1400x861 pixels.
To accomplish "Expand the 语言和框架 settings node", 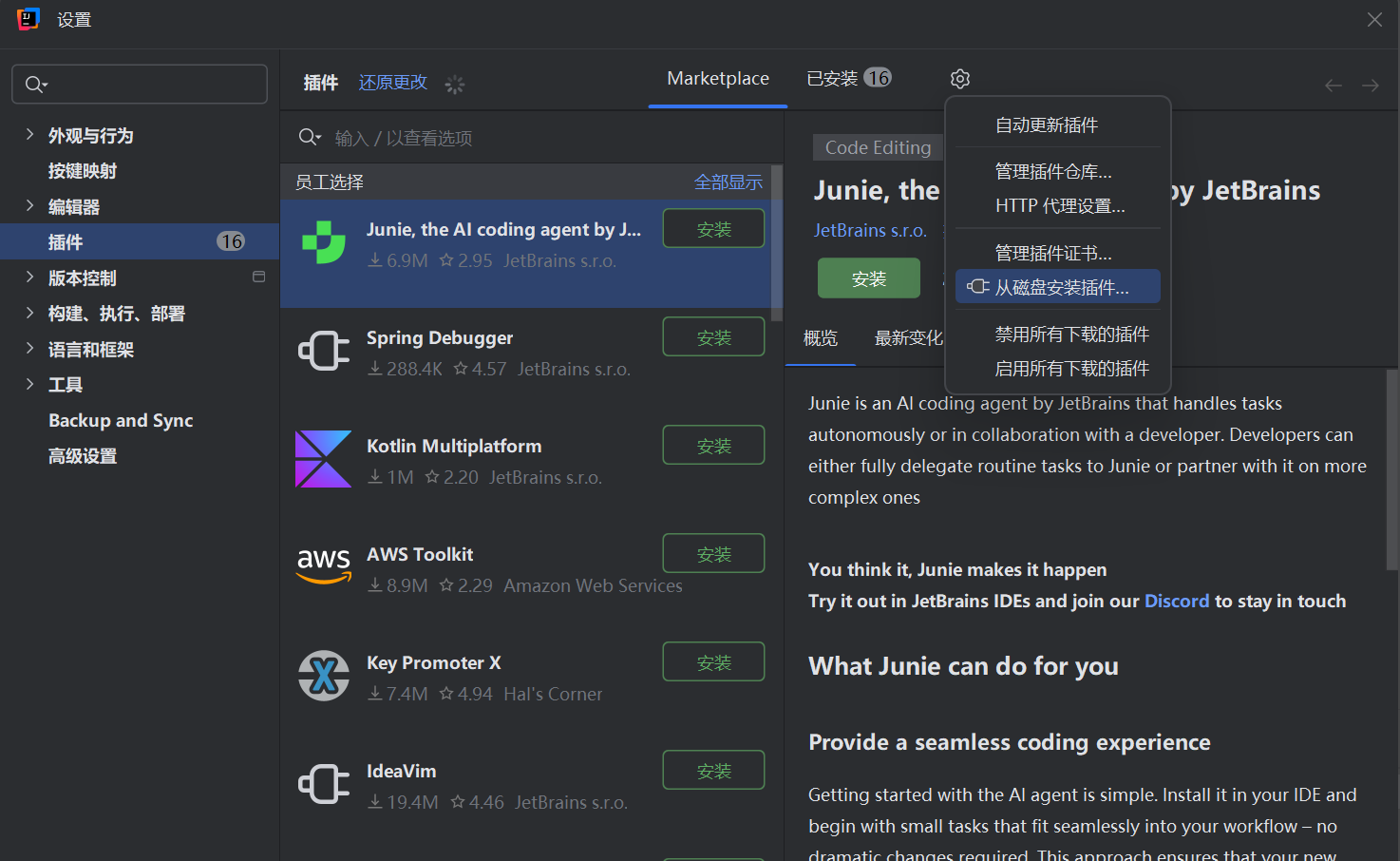I will click(29, 348).
